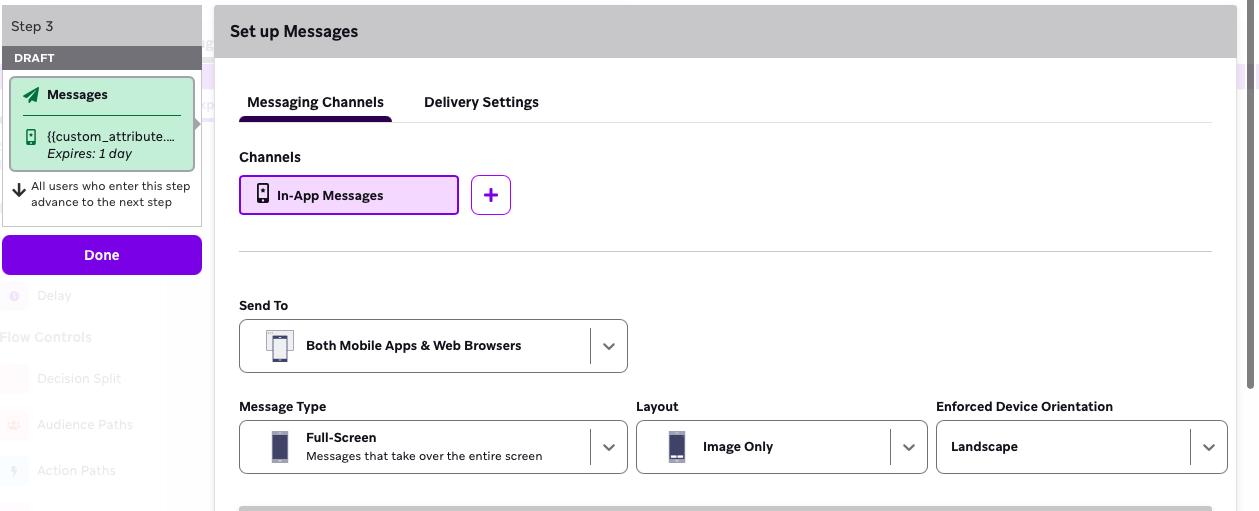This screenshot has width=1259, height=511.
Task: Select the In-App Messages channel button
Action: 349,195
